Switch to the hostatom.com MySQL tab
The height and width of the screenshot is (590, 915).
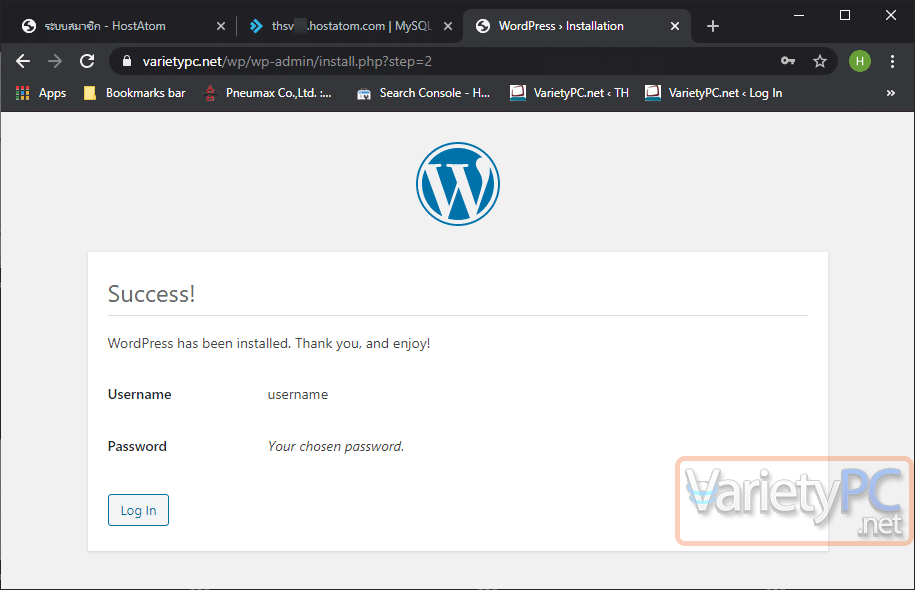click(350, 26)
